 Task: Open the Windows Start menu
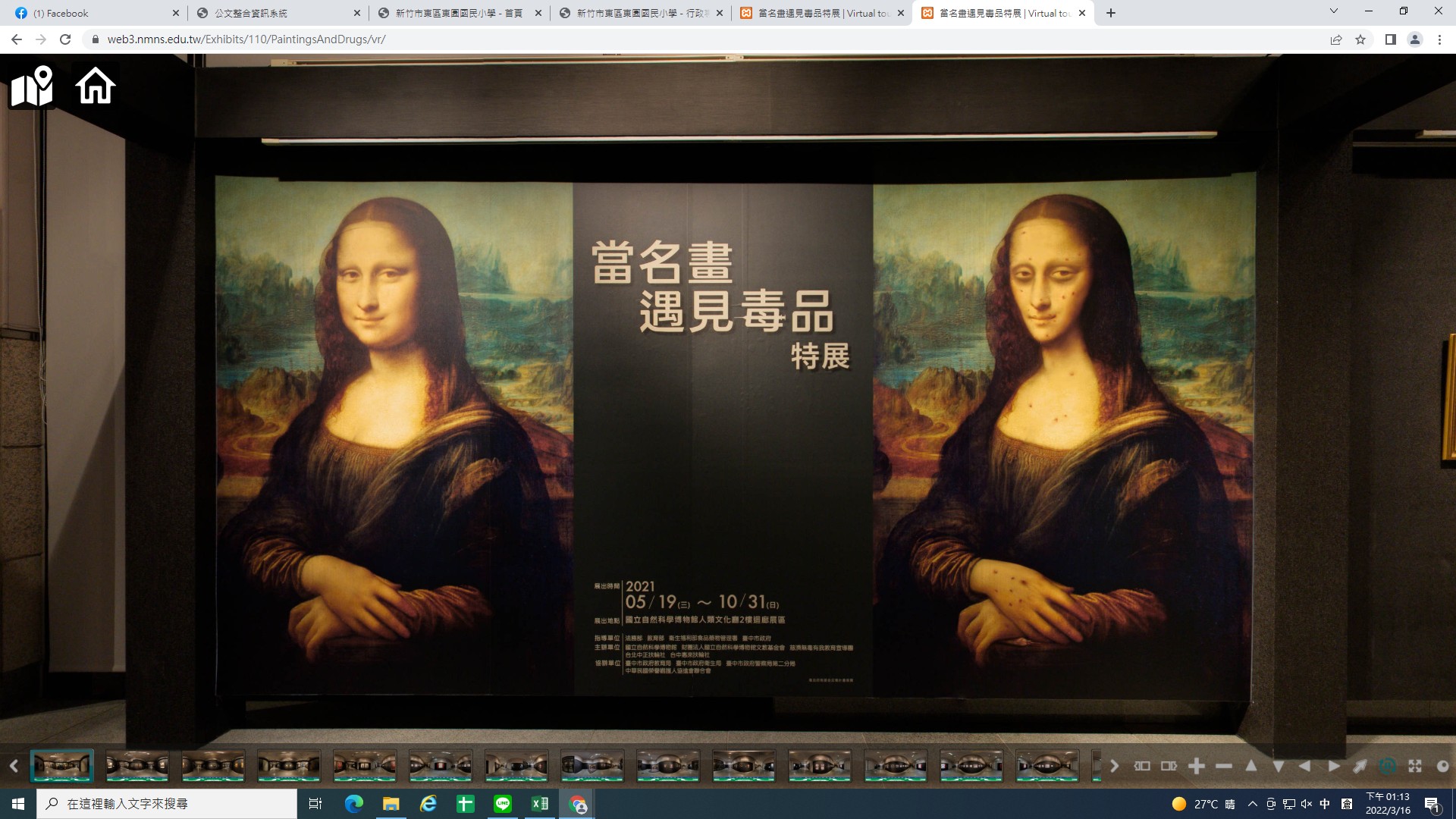[x=18, y=804]
